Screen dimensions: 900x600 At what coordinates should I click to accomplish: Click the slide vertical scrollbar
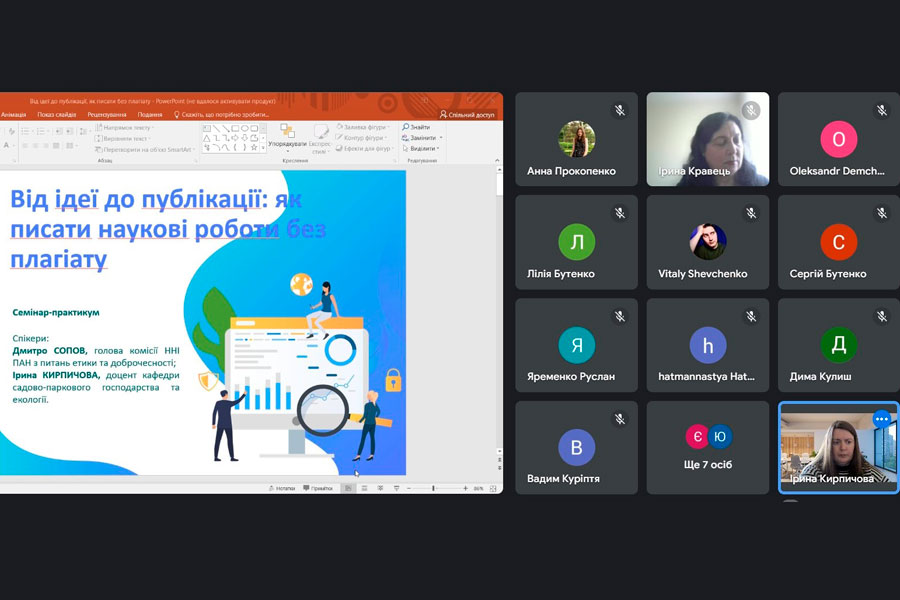[x=499, y=310]
